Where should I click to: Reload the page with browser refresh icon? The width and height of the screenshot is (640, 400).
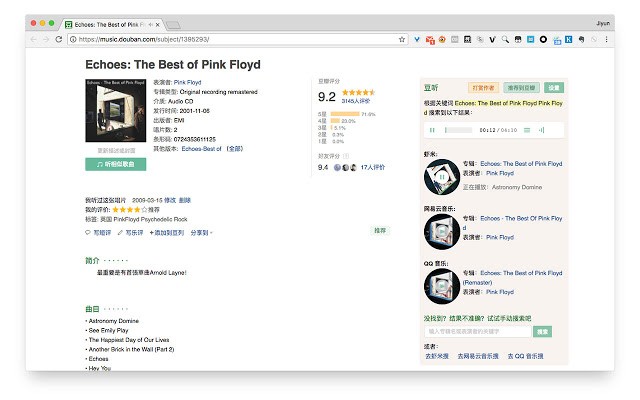point(59,39)
